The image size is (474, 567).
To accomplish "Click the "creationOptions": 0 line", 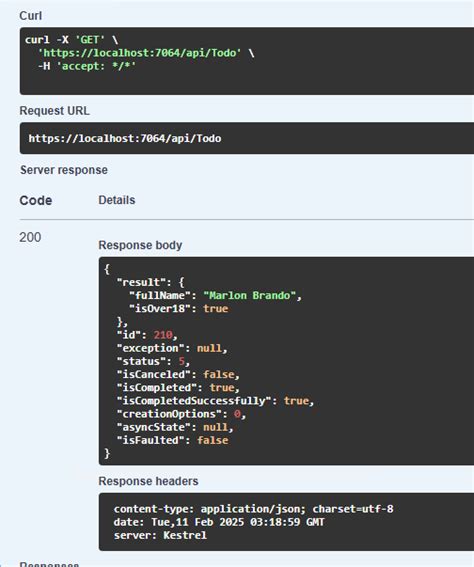I will point(181,414).
